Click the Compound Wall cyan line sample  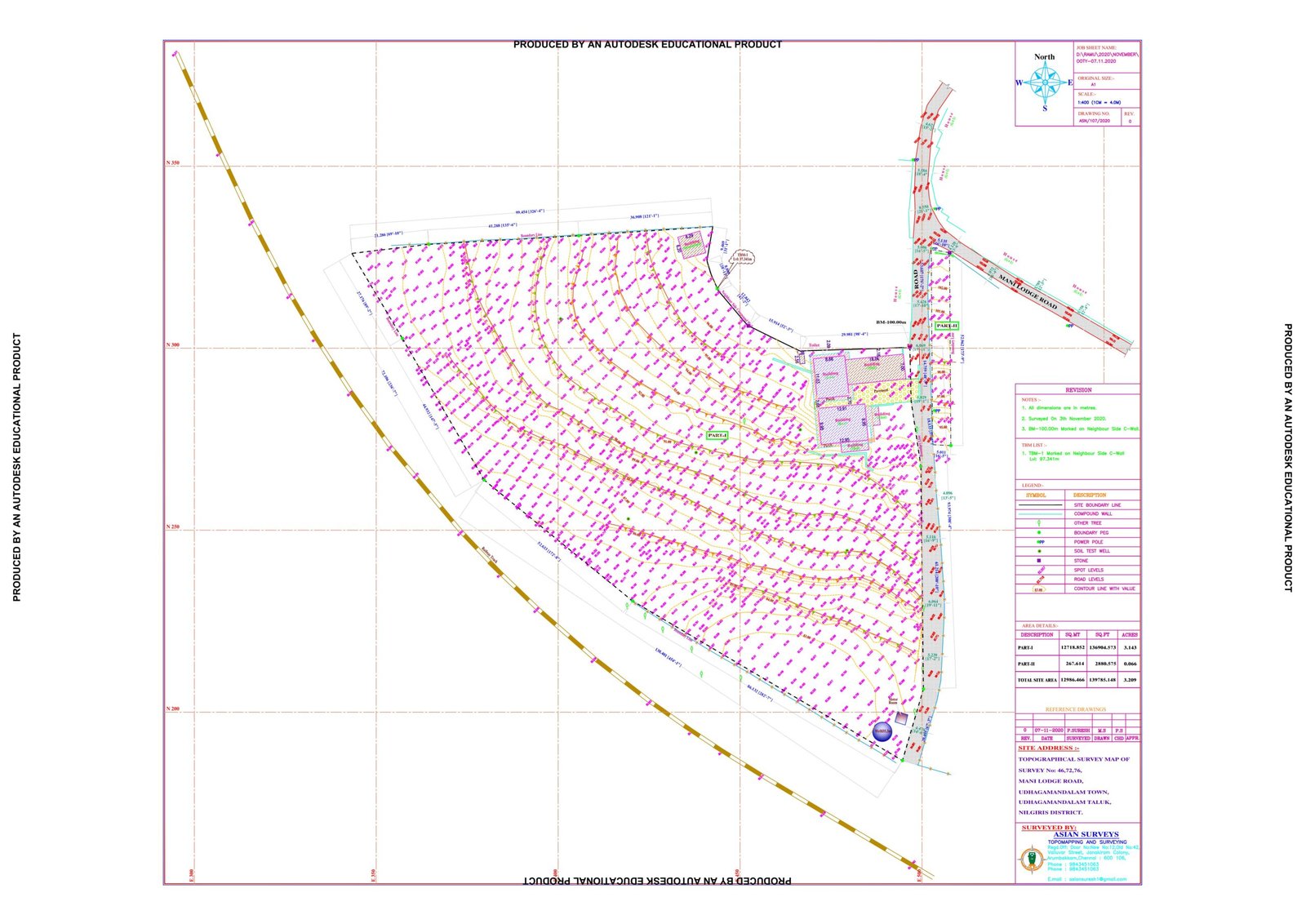pyautogui.click(x=1039, y=514)
